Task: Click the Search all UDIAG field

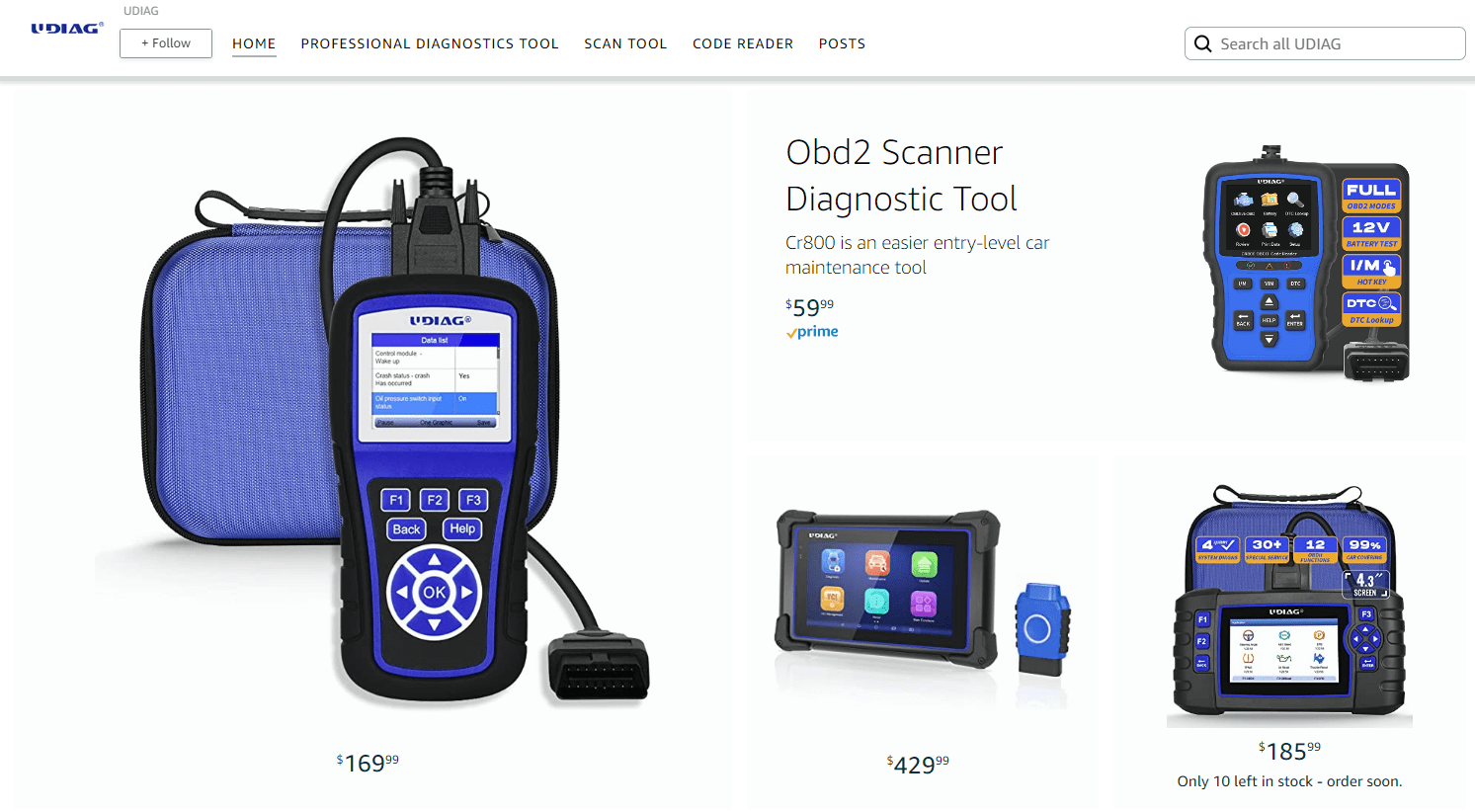Action: (1325, 43)
